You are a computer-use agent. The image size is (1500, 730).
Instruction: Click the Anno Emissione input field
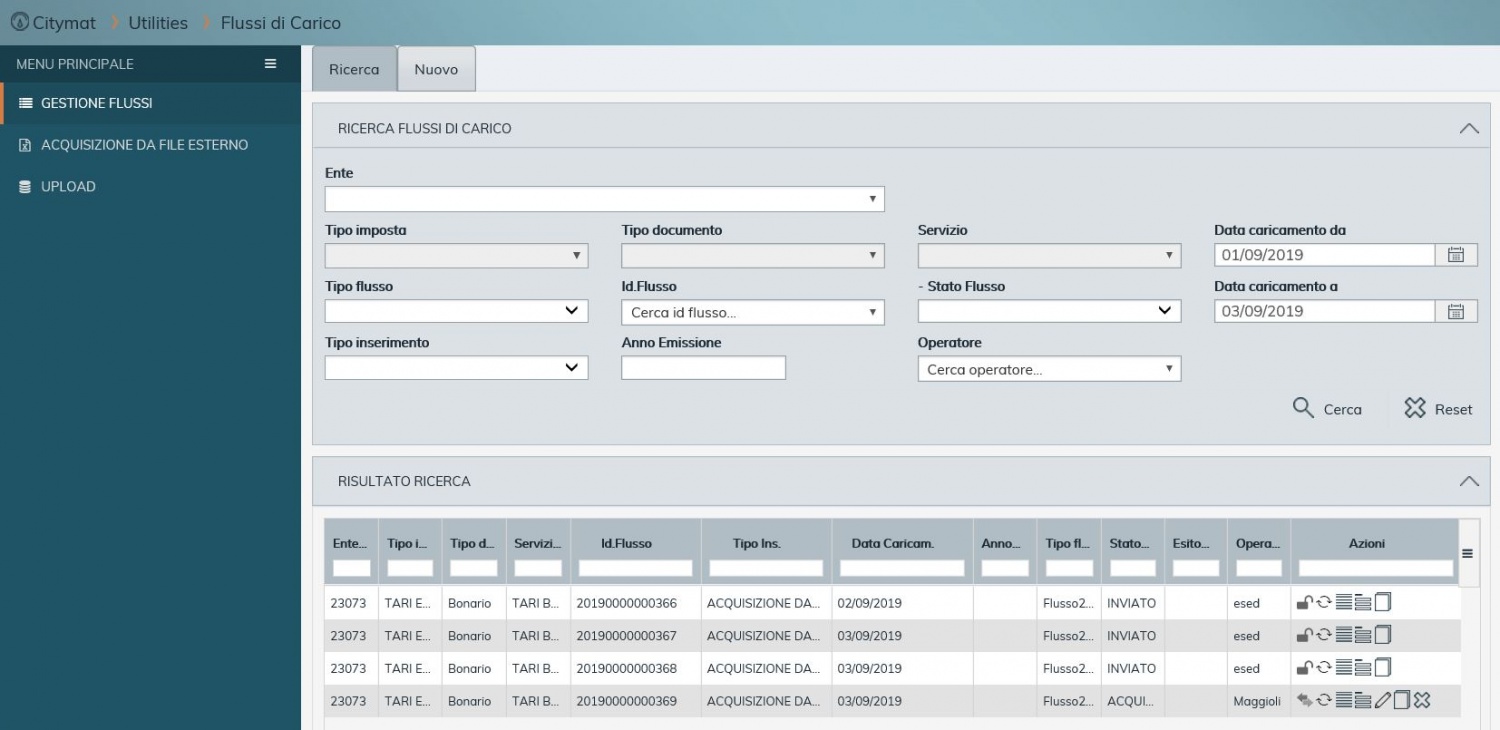click(703, 368)
